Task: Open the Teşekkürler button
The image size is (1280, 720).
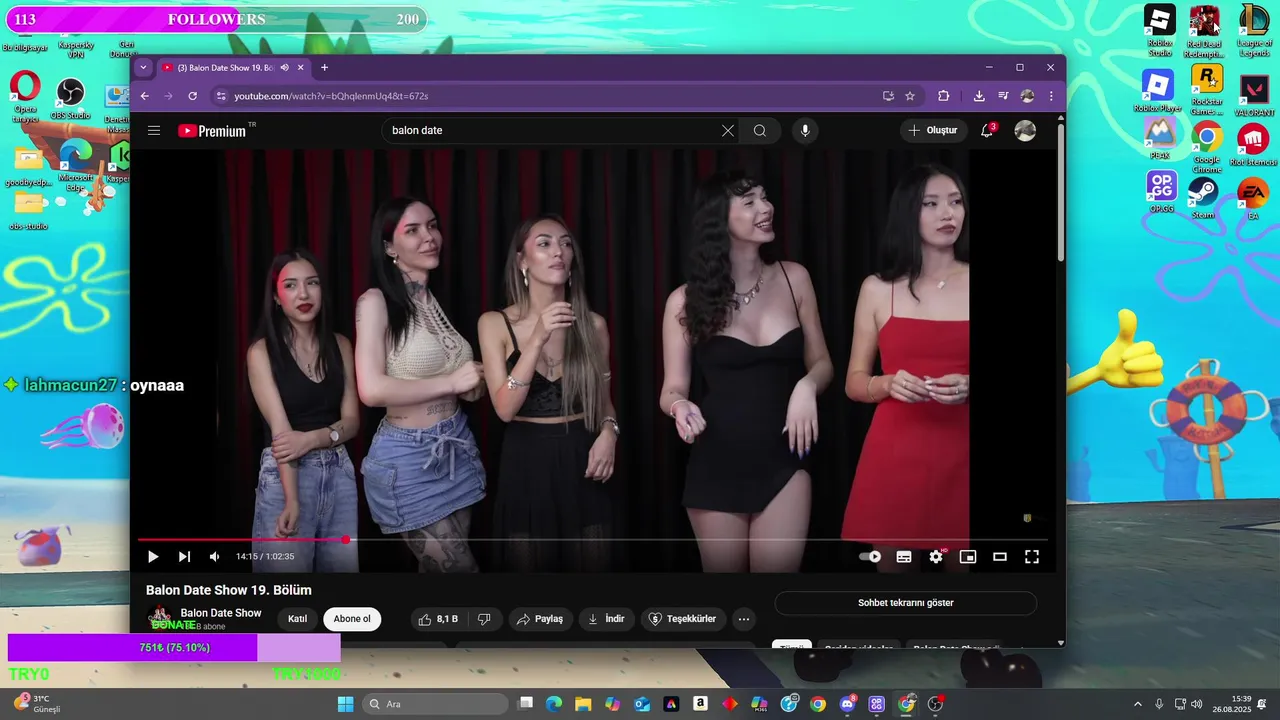Action: point(683,619)
